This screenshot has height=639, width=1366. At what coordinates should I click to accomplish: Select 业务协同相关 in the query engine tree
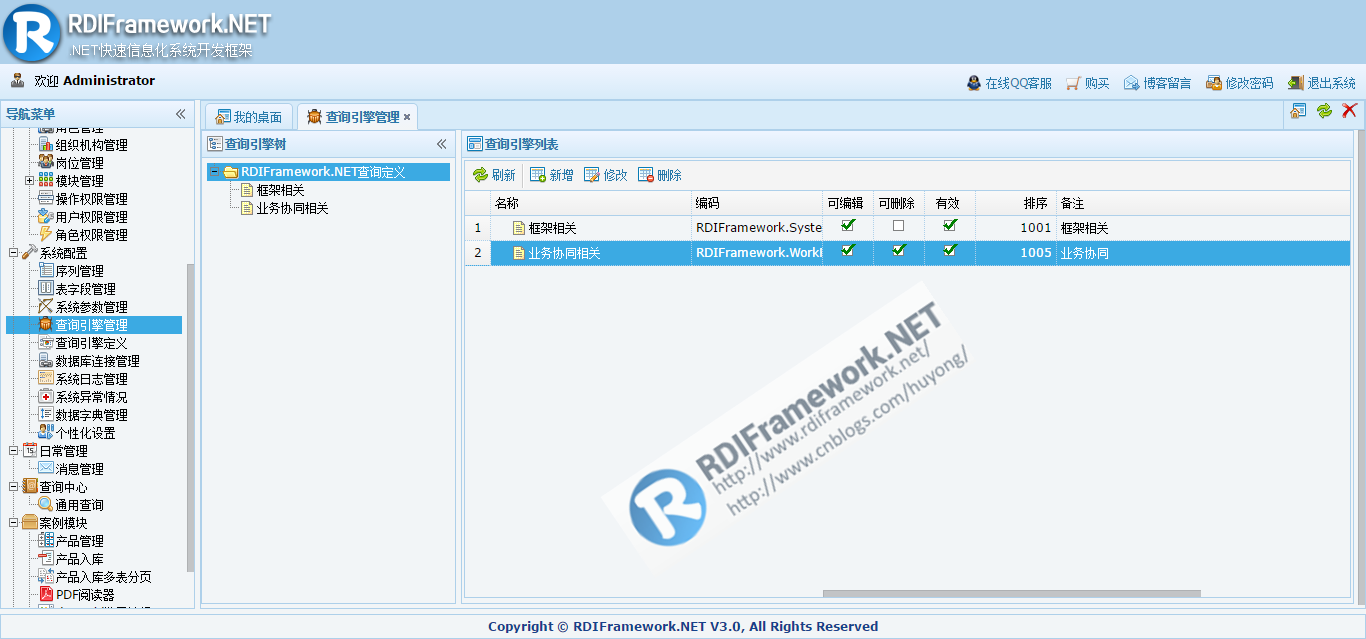tap(293, 208)
